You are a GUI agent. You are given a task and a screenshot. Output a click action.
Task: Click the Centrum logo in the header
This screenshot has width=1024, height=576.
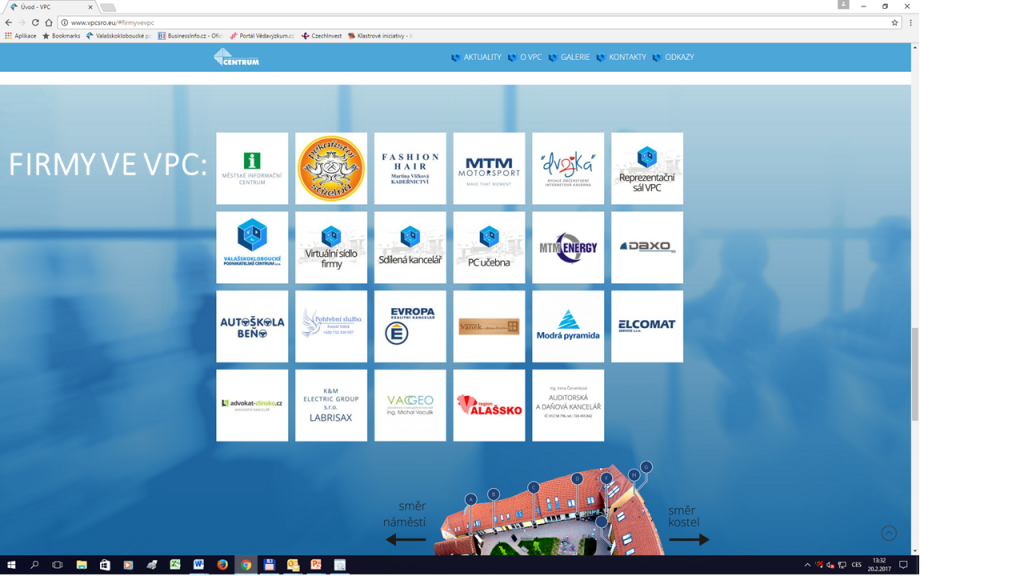pyautogui.click(x=236, y=57)
